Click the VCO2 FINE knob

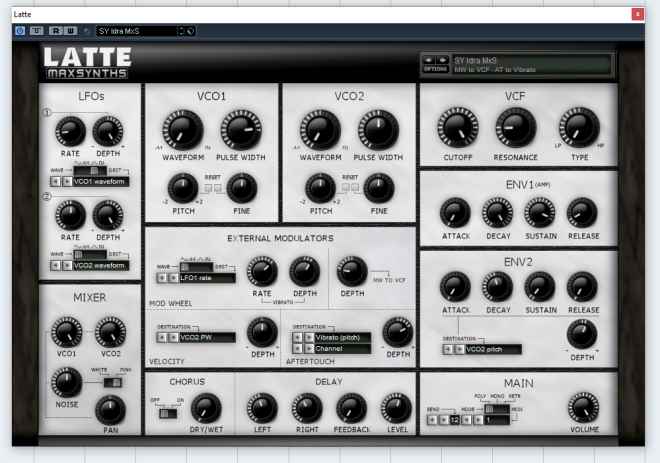click(x=379, y=188)
